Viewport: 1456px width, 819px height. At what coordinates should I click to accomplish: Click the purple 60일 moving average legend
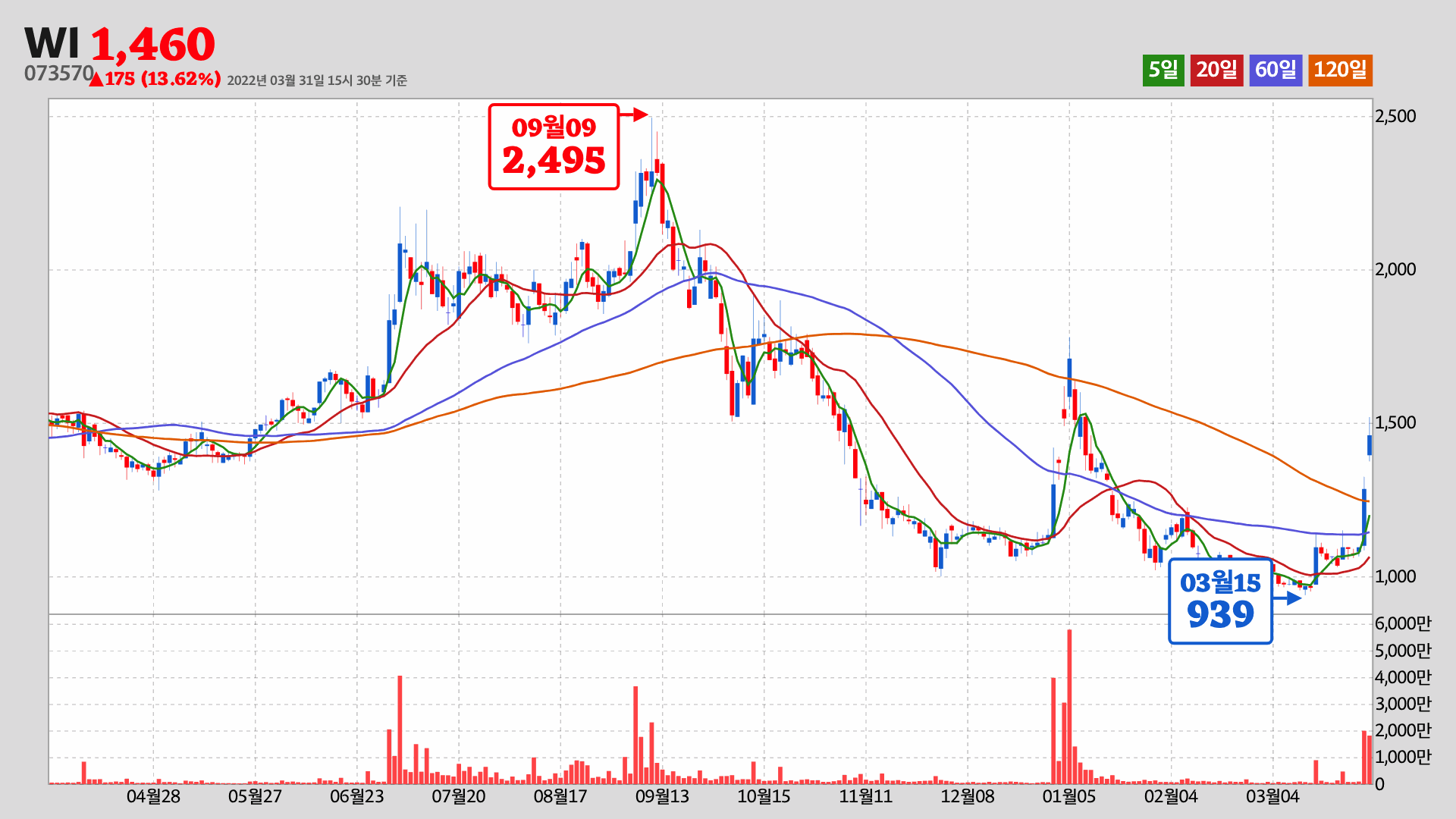tap(1276, 71)
